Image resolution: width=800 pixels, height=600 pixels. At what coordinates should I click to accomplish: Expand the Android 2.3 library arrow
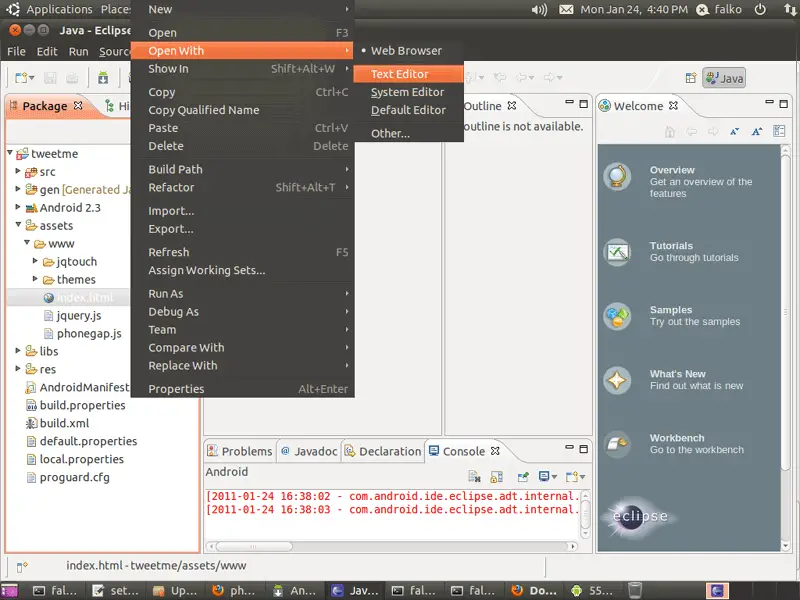(x=18, y=207)
